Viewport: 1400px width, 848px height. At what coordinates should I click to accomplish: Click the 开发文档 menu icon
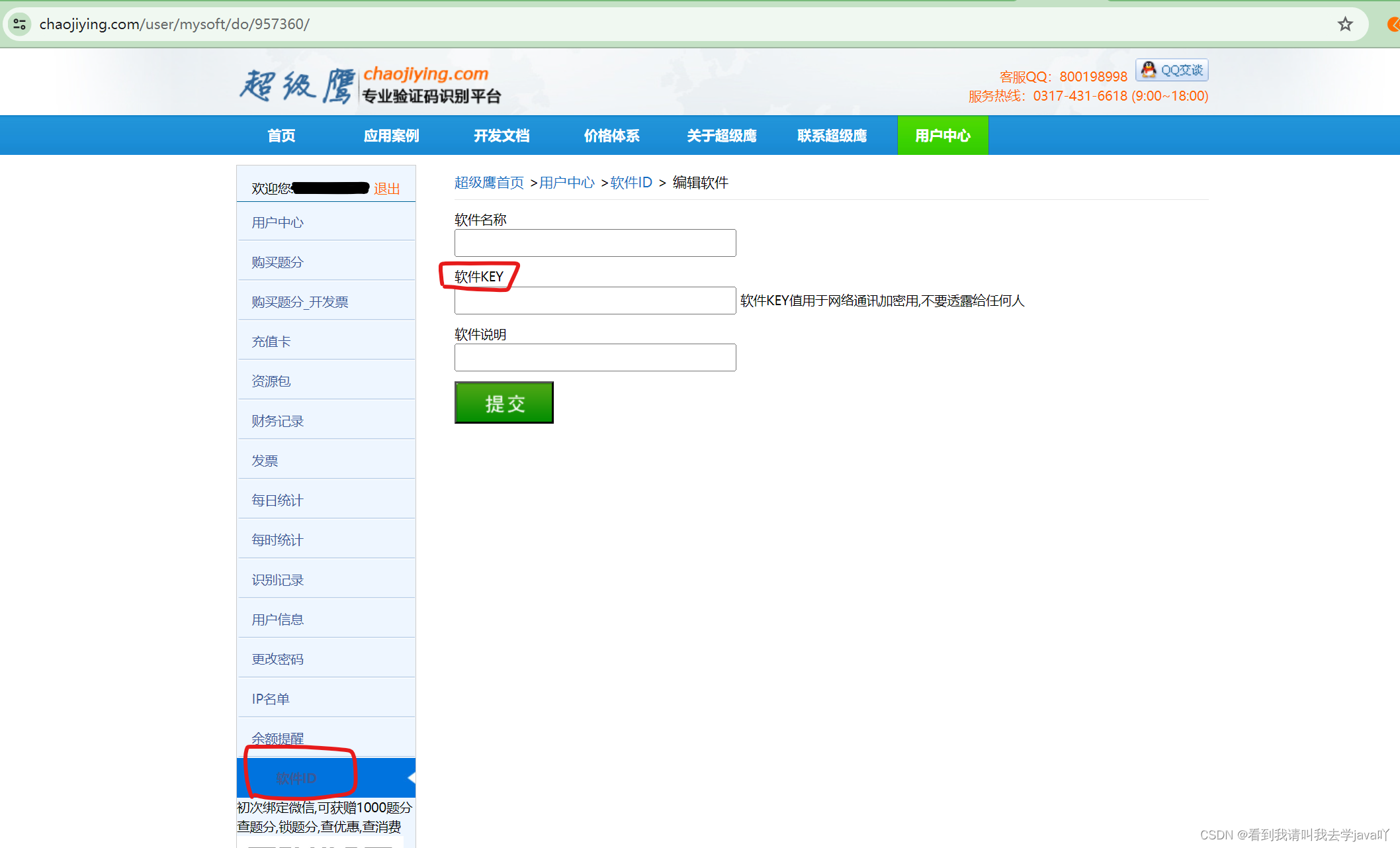coord(502,136)
